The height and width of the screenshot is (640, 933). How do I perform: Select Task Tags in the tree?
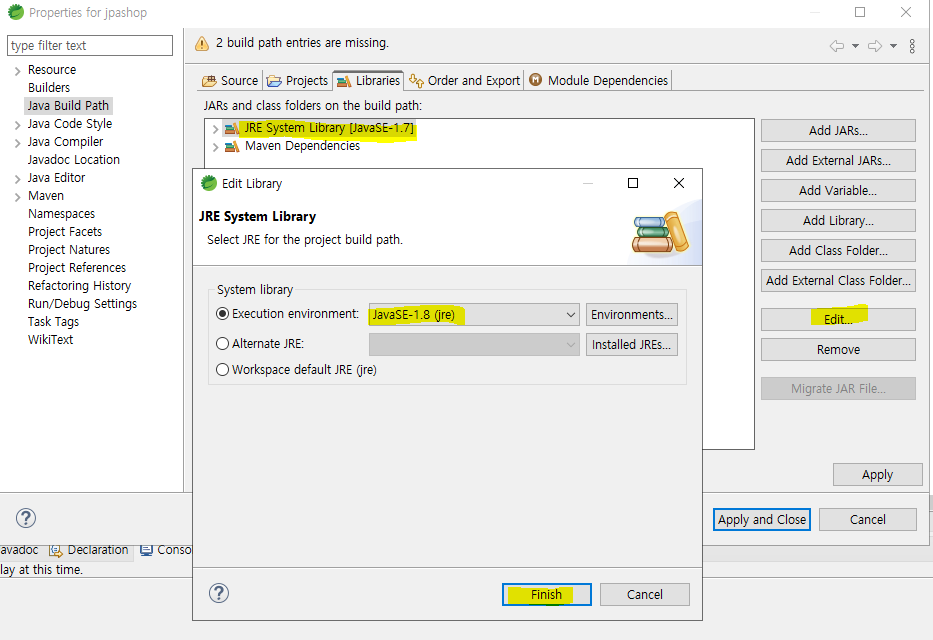(x=53, y=322)
